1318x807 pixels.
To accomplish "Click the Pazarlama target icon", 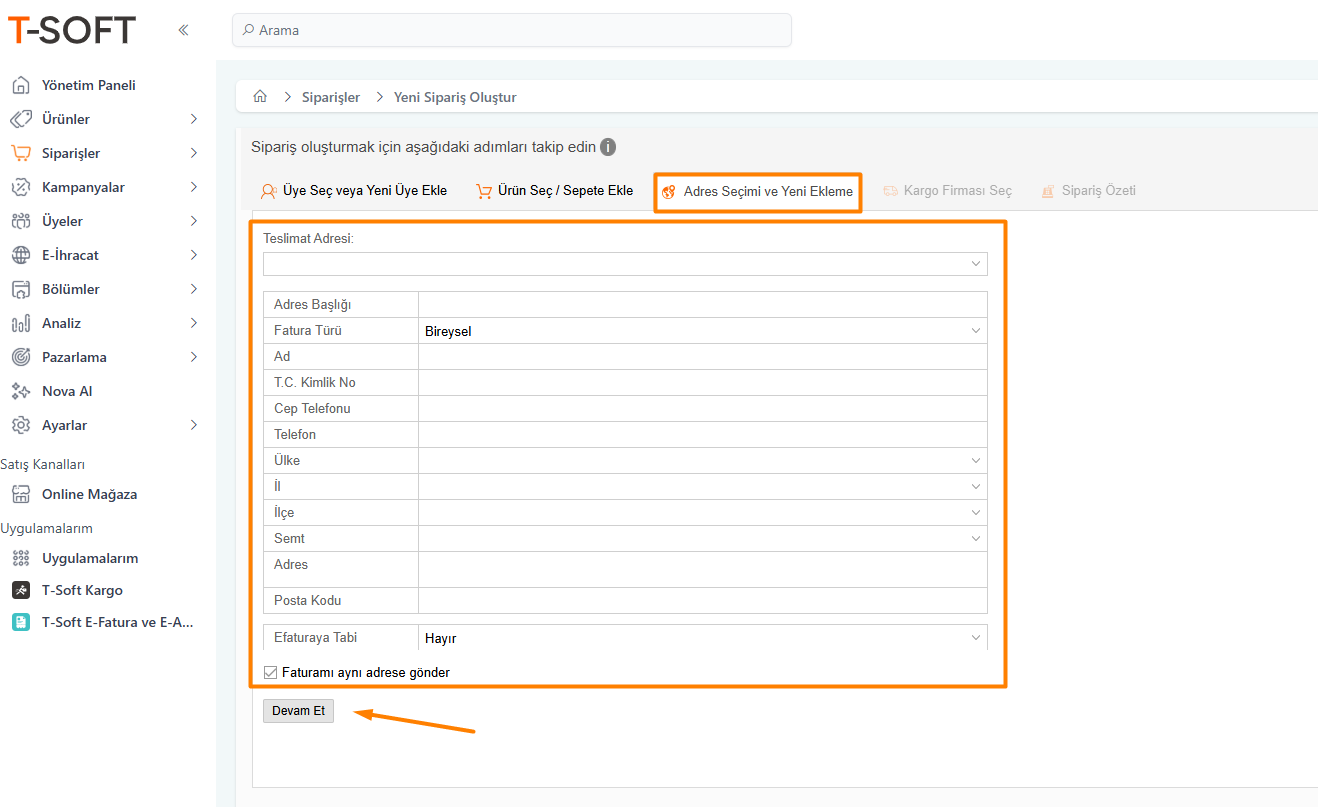I will pyautogui.click(x=21, y=357).
